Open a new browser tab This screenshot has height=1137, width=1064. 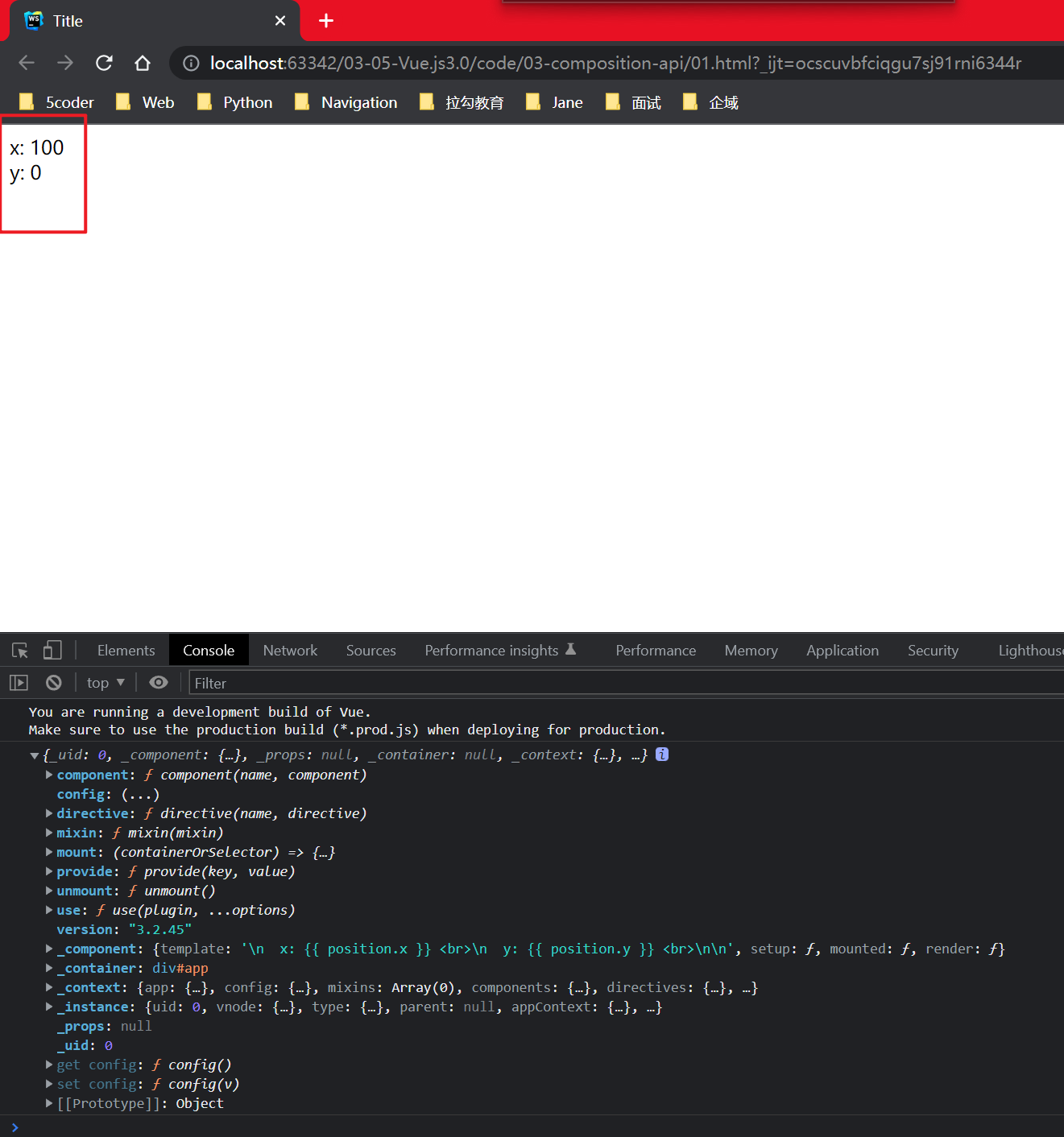[326, 21]
